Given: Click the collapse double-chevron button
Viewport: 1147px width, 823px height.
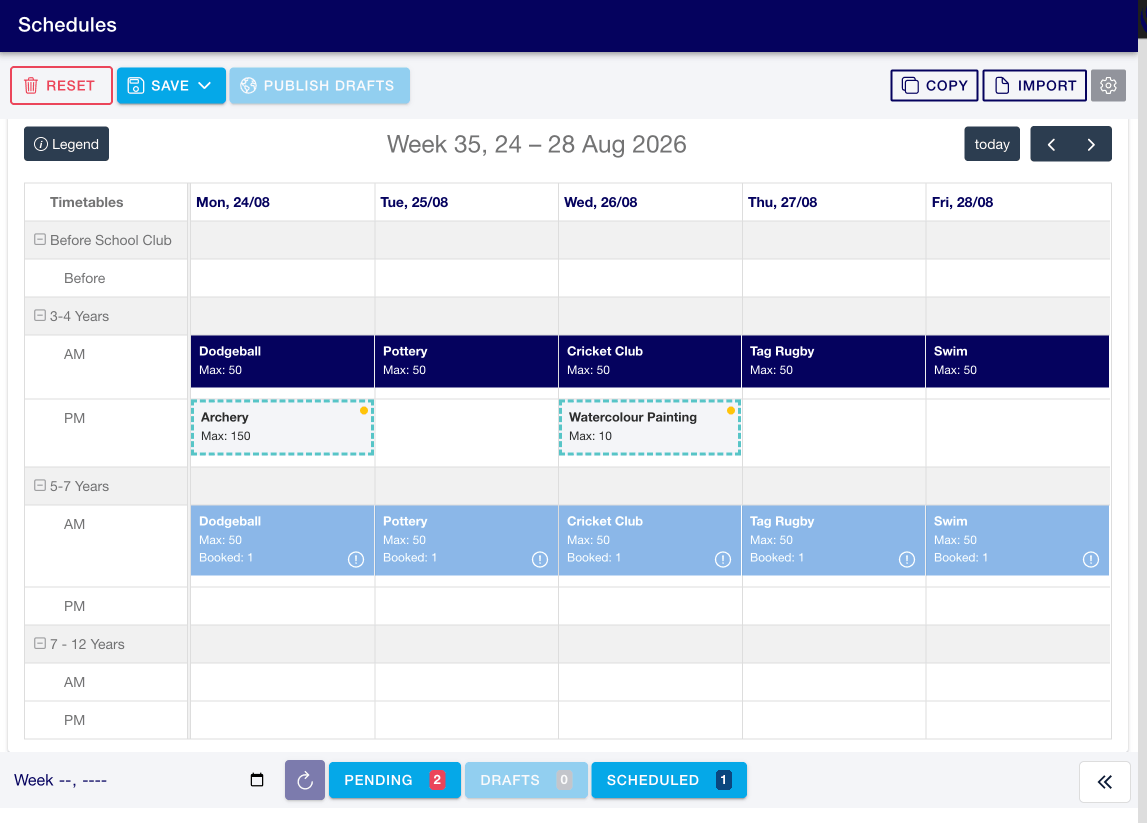Looking at the screenshot, I should point(1105,782).
